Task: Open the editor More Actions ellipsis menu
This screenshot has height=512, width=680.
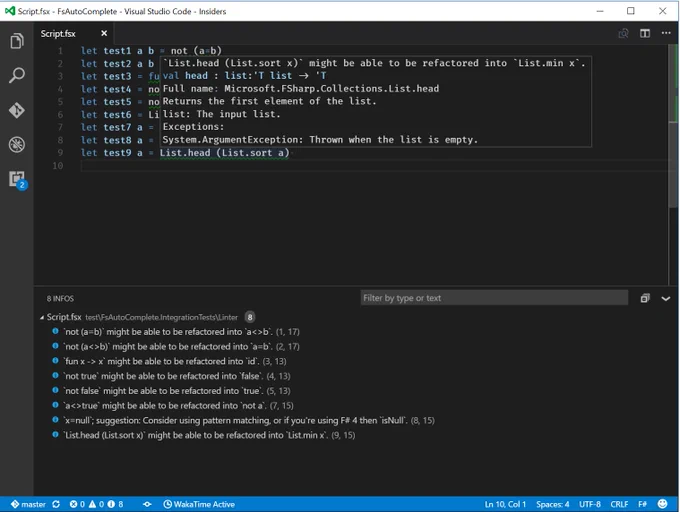Action: (666, 33)
